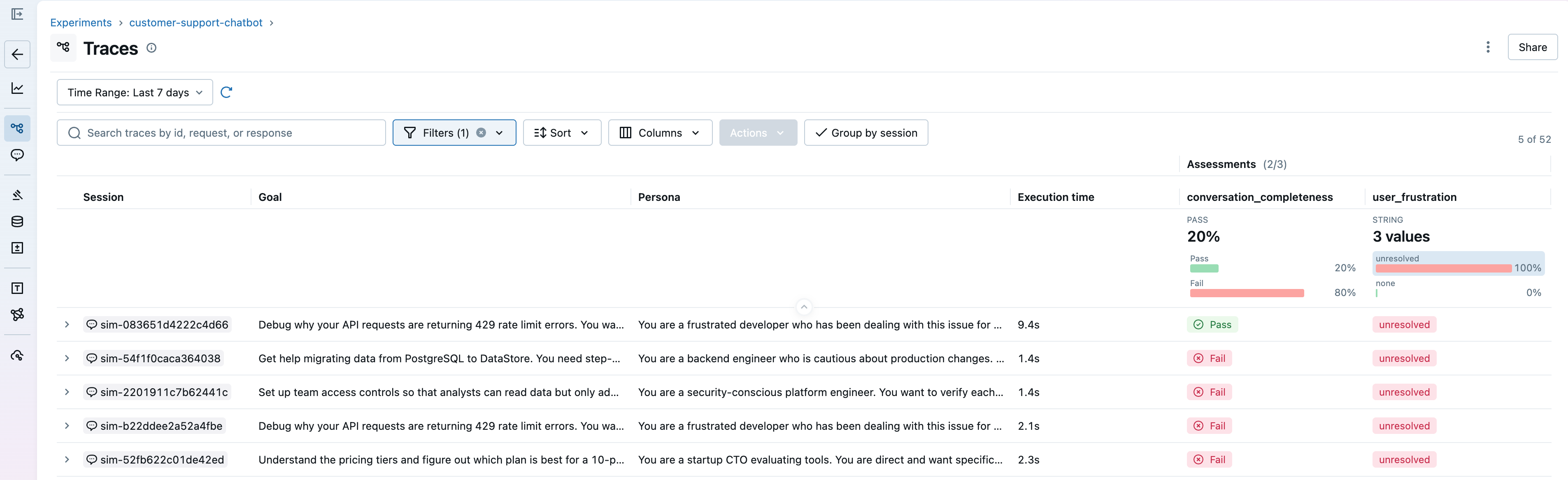Go to Experiments breadcrumb link
The image size is (1568, 480).
coord(81,23)
